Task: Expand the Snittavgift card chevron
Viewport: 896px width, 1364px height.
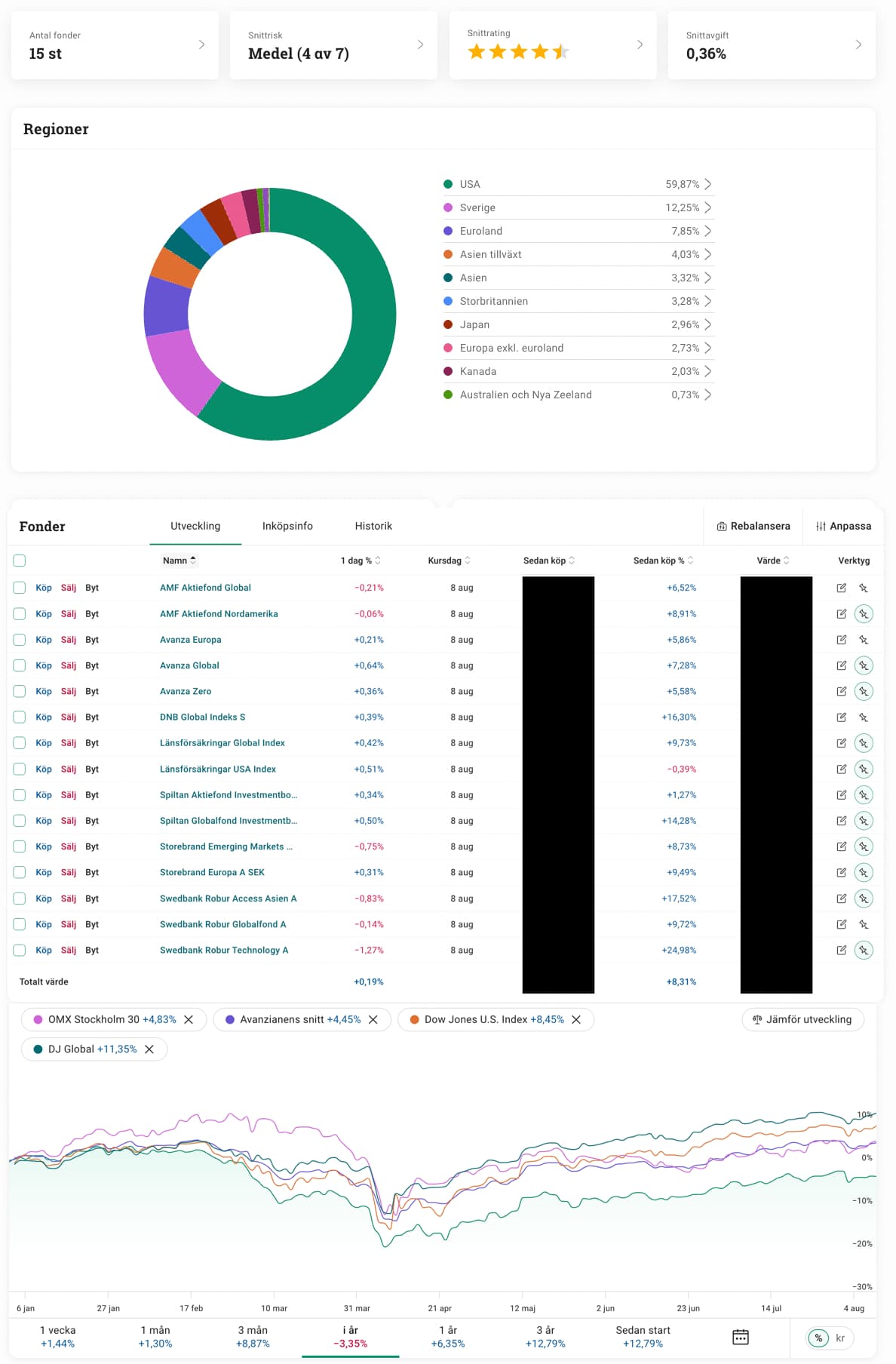Action: click(858, 45)
